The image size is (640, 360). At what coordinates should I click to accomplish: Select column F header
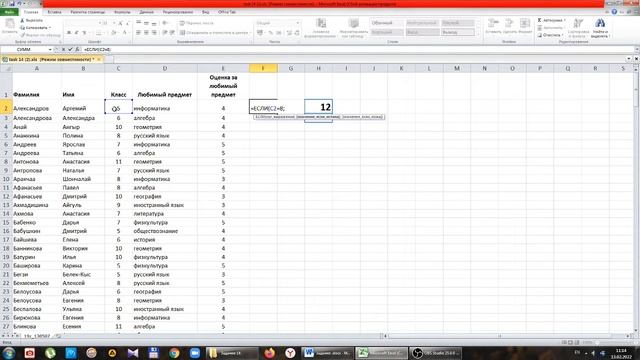[x=263, y=68]
